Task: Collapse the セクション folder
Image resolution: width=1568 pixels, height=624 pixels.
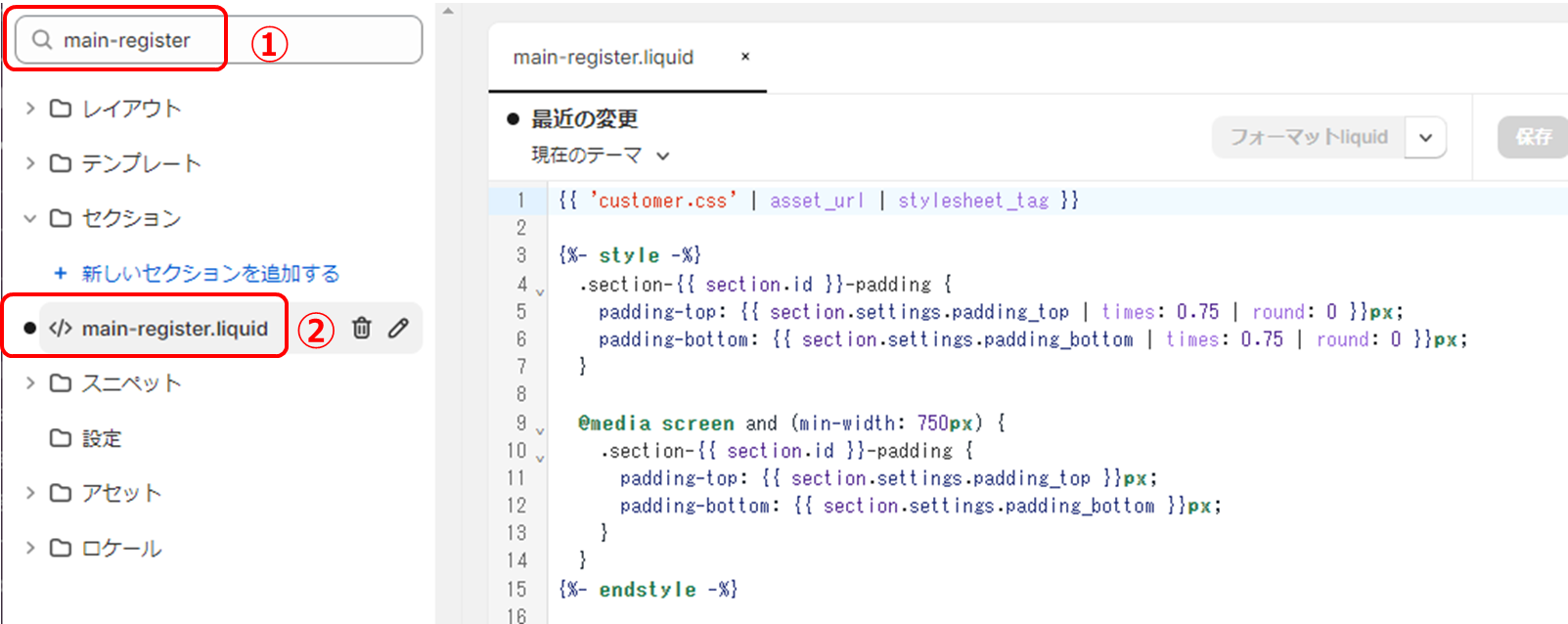Action: coord(29,218)
